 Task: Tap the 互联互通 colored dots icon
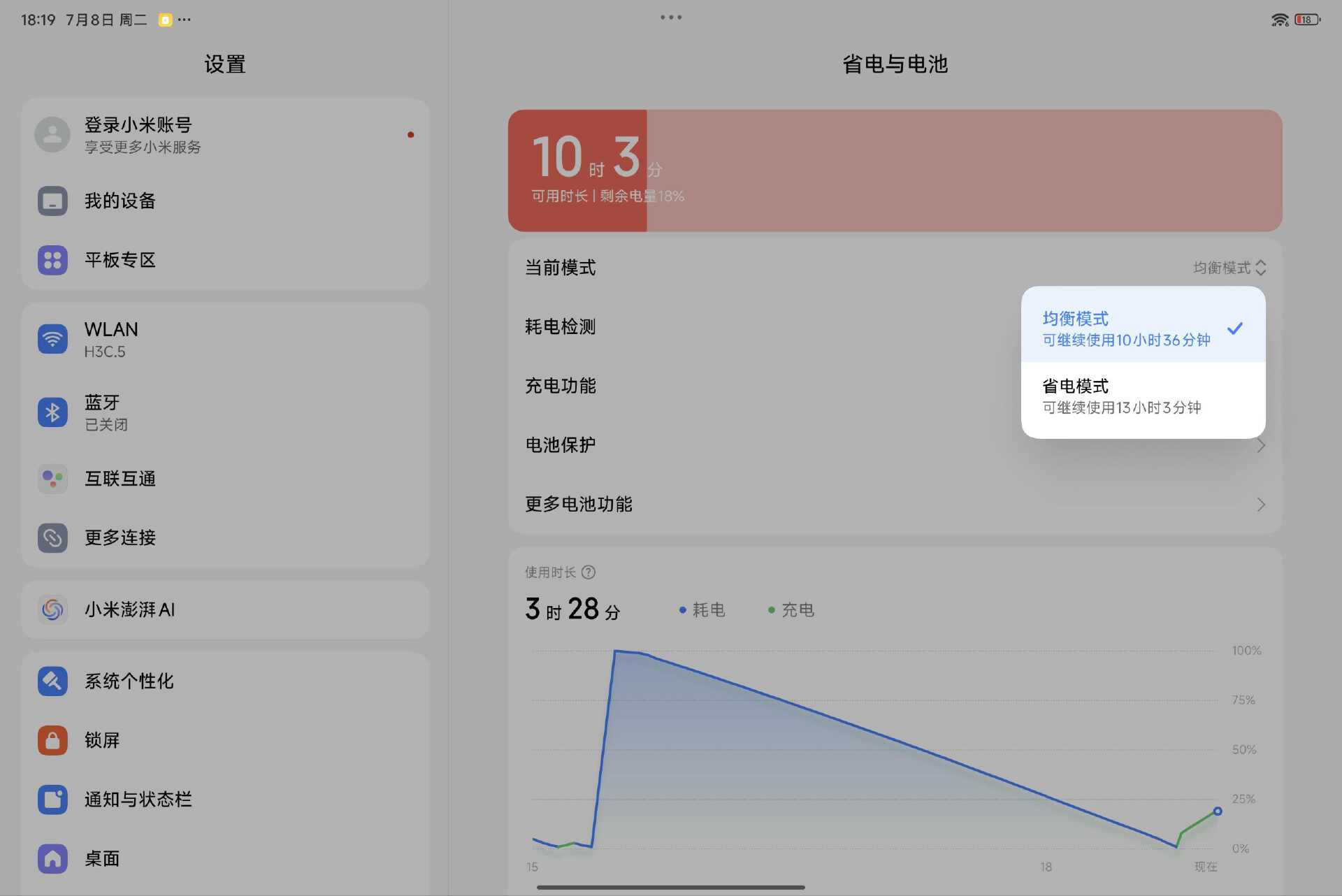pyautogui.click(x=52, y=479)
